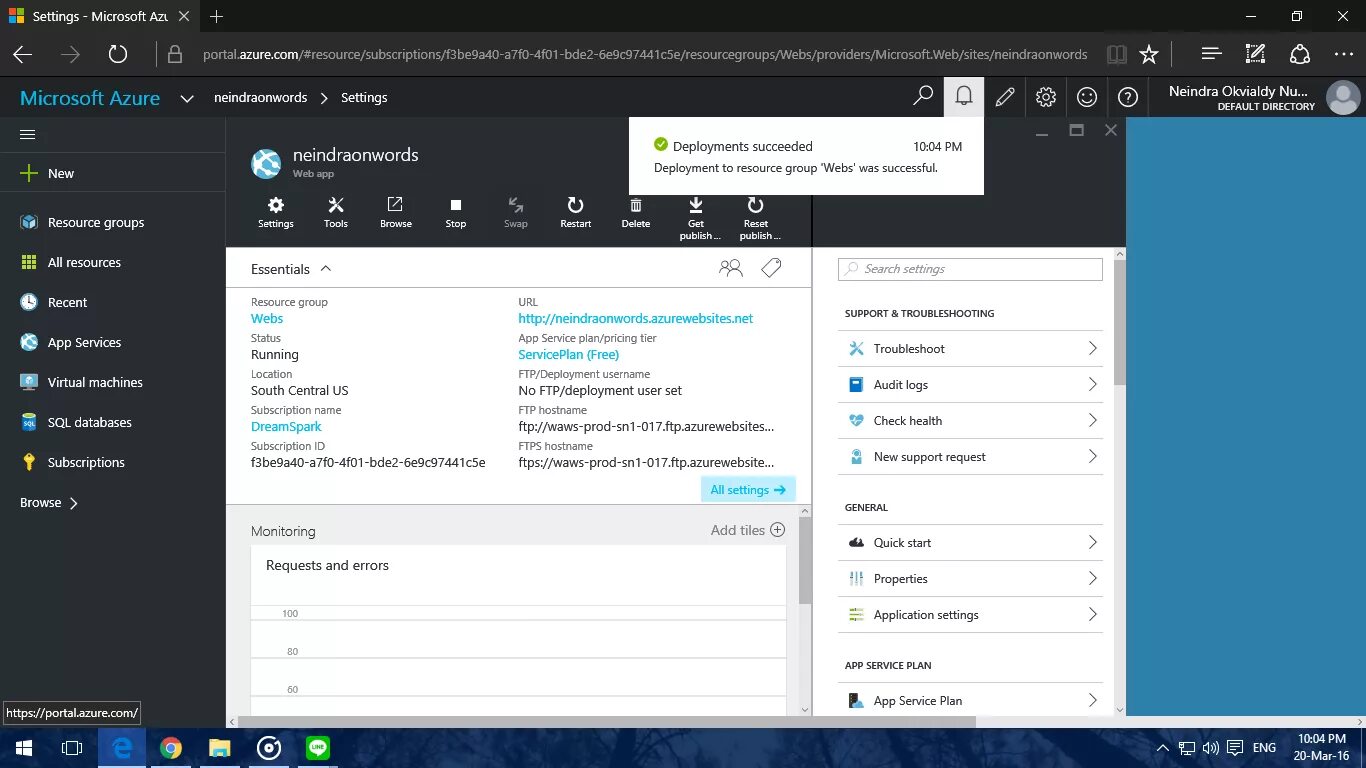Open the Windows Start menu
Image resolution: width=1366 pixels, height=768 pixels.
point(23,747)
